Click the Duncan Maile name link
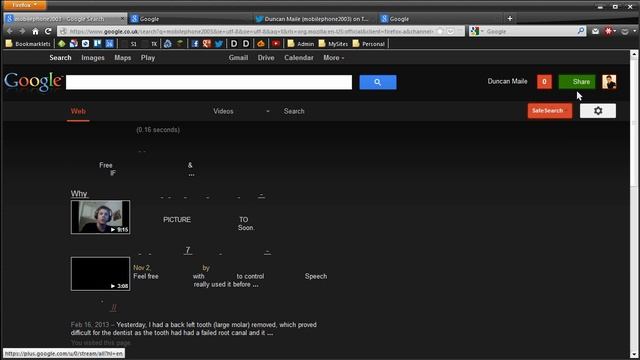 [x=507, y=81]
